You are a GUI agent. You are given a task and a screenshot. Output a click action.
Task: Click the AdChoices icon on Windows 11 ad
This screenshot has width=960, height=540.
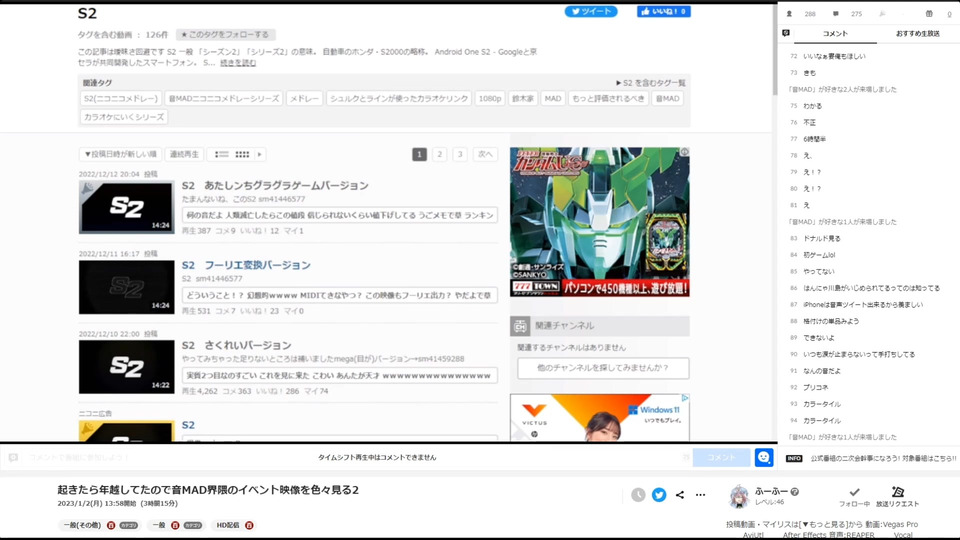[684, 399]
